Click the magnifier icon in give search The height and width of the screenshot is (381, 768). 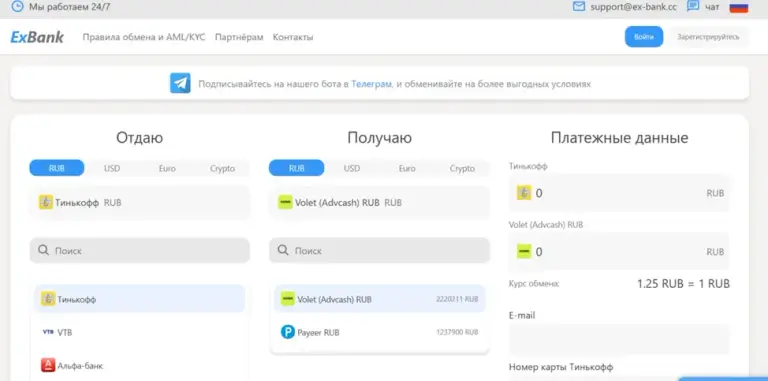pyautogui.click(x=44, y=250)
